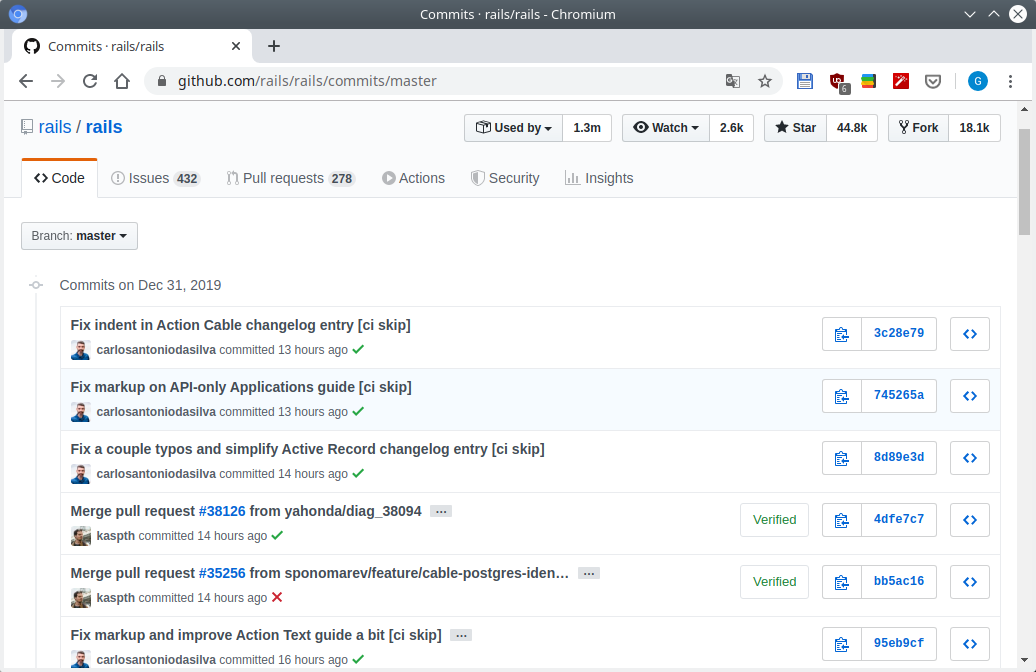Viewport: 1036px width, 672px height.
Task: View the 1.3m dependents count
Action: pos(587,128)
